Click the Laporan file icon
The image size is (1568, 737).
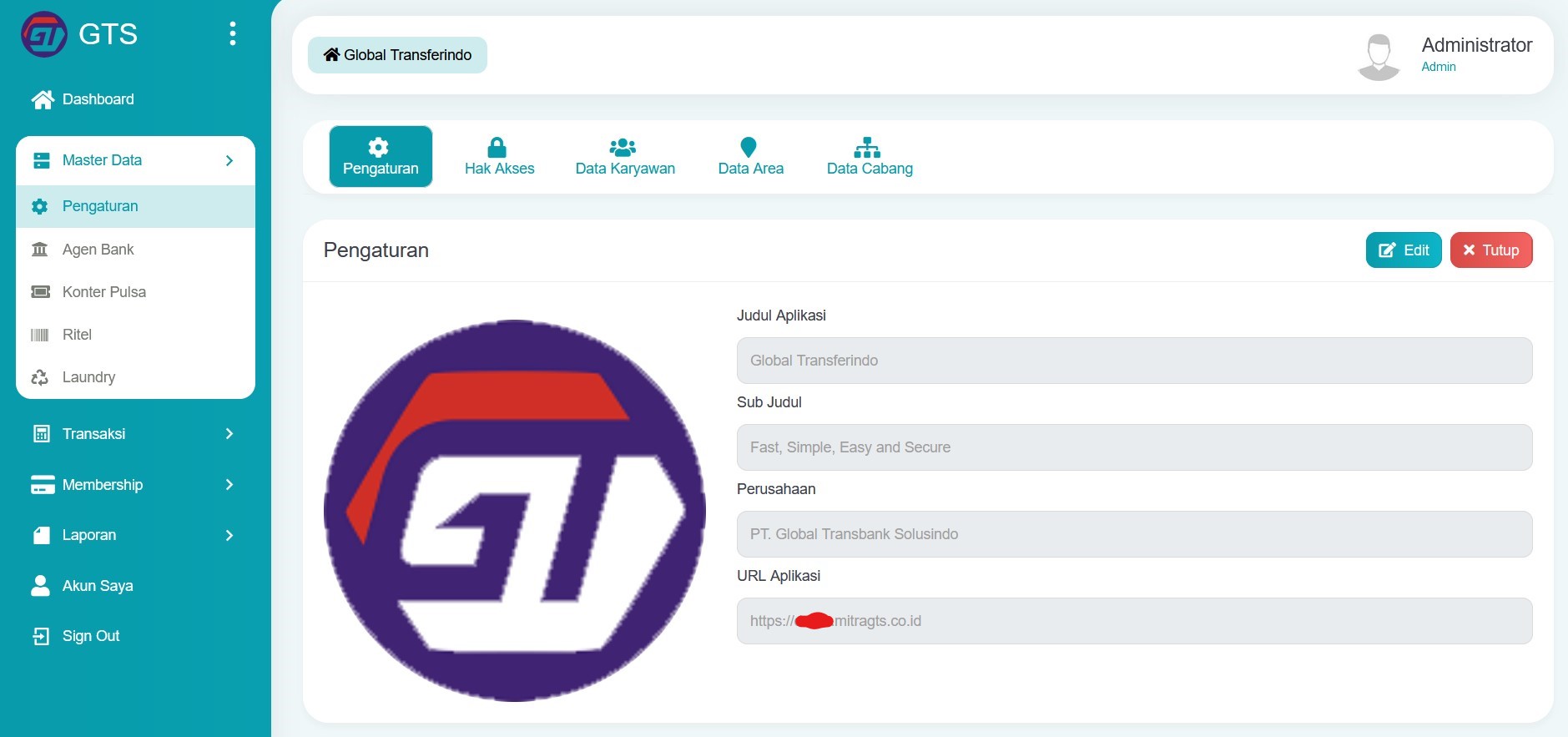[42, 535]
